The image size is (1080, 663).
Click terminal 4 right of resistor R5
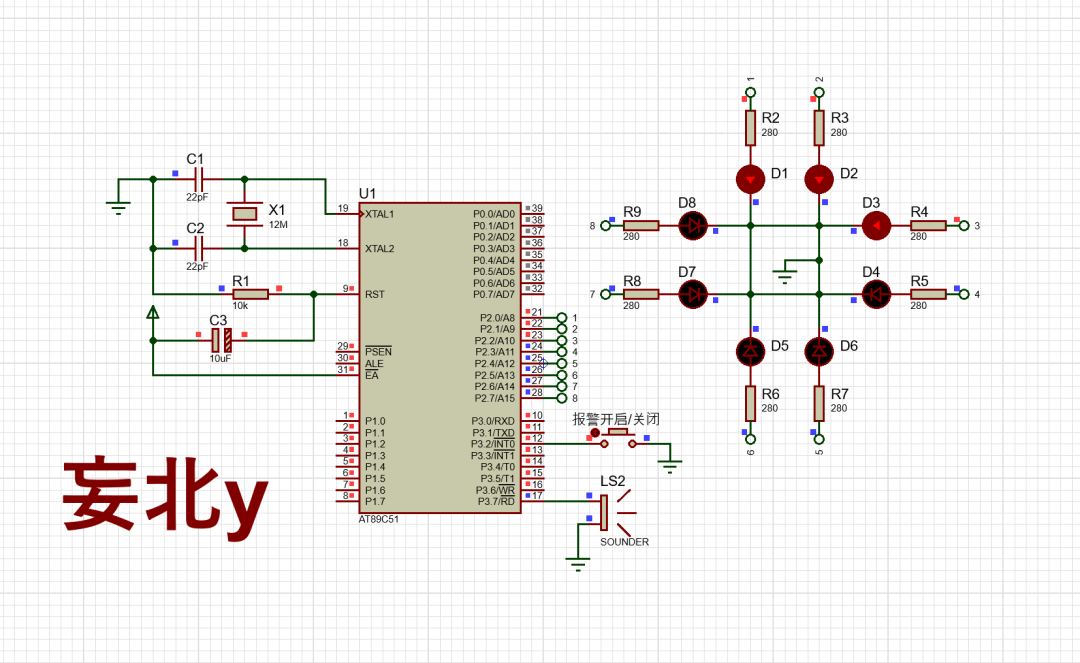coord(964,294)
